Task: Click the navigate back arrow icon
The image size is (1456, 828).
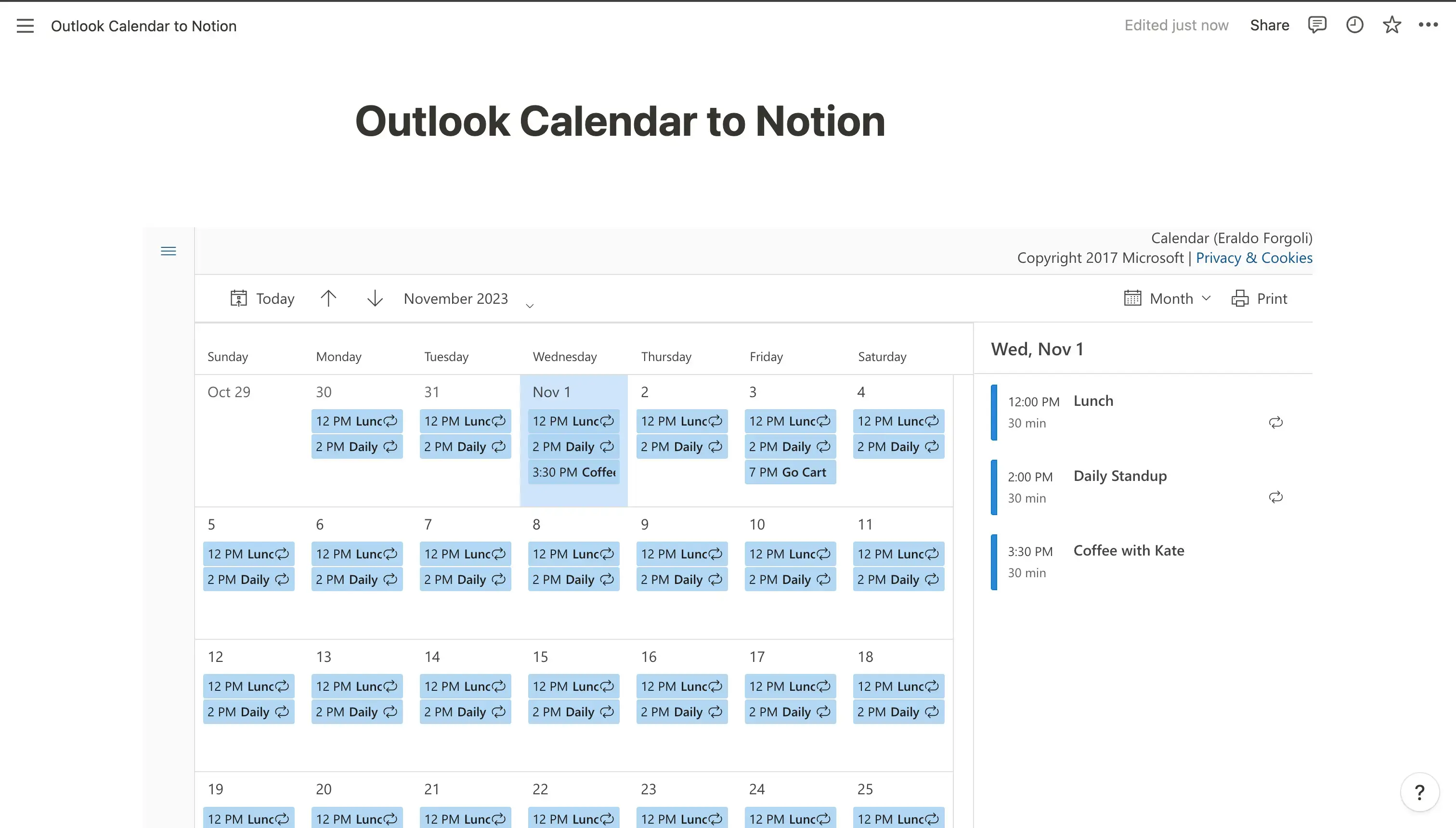Action: click(x=328, y=298)
